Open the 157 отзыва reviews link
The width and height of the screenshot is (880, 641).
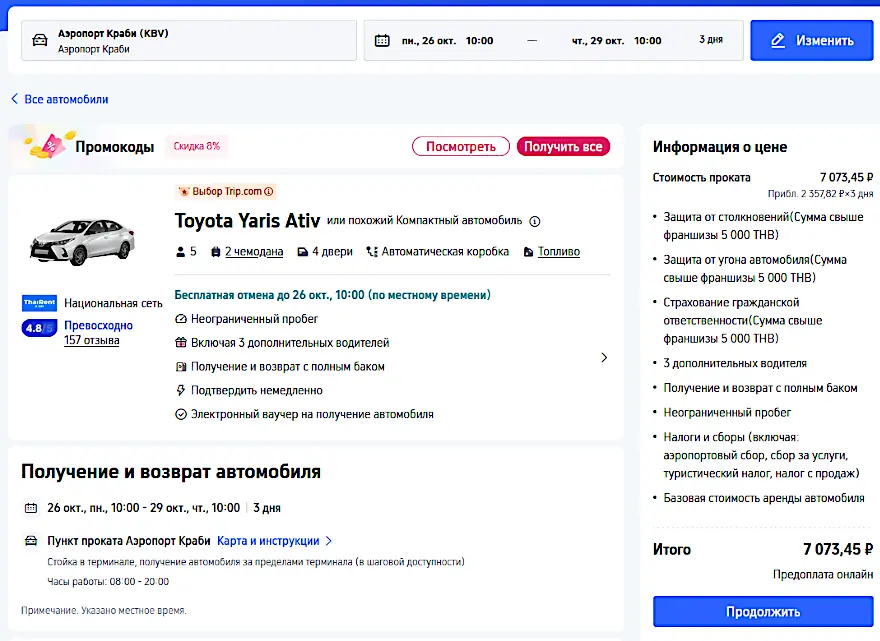pyautogui.click(x=91, y=340)
